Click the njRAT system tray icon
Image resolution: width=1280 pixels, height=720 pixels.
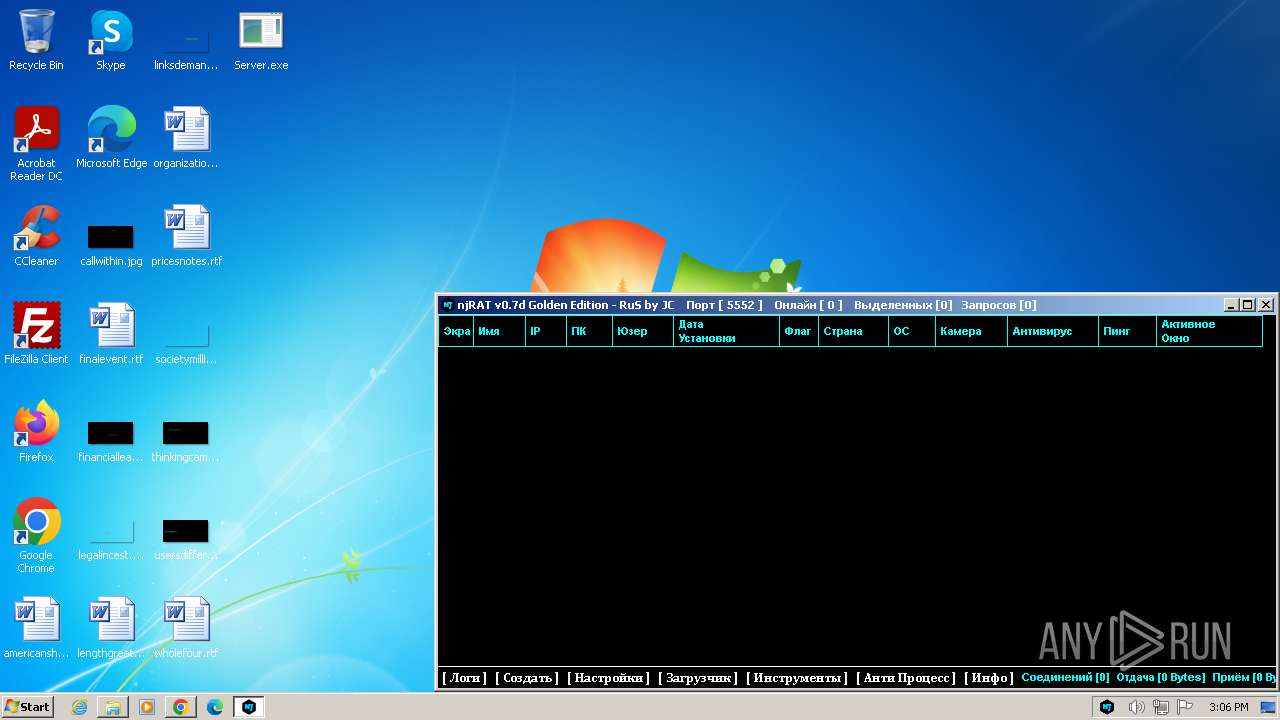point(1107,707)
